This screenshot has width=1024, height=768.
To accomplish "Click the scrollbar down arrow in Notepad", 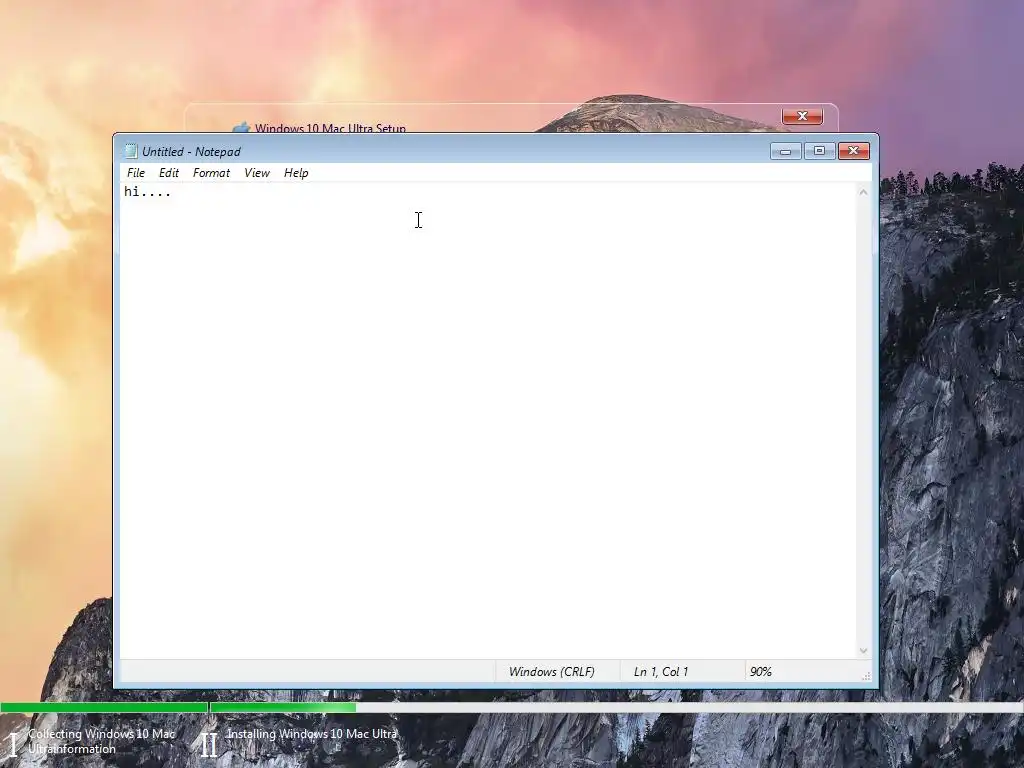I will point(863,650).
